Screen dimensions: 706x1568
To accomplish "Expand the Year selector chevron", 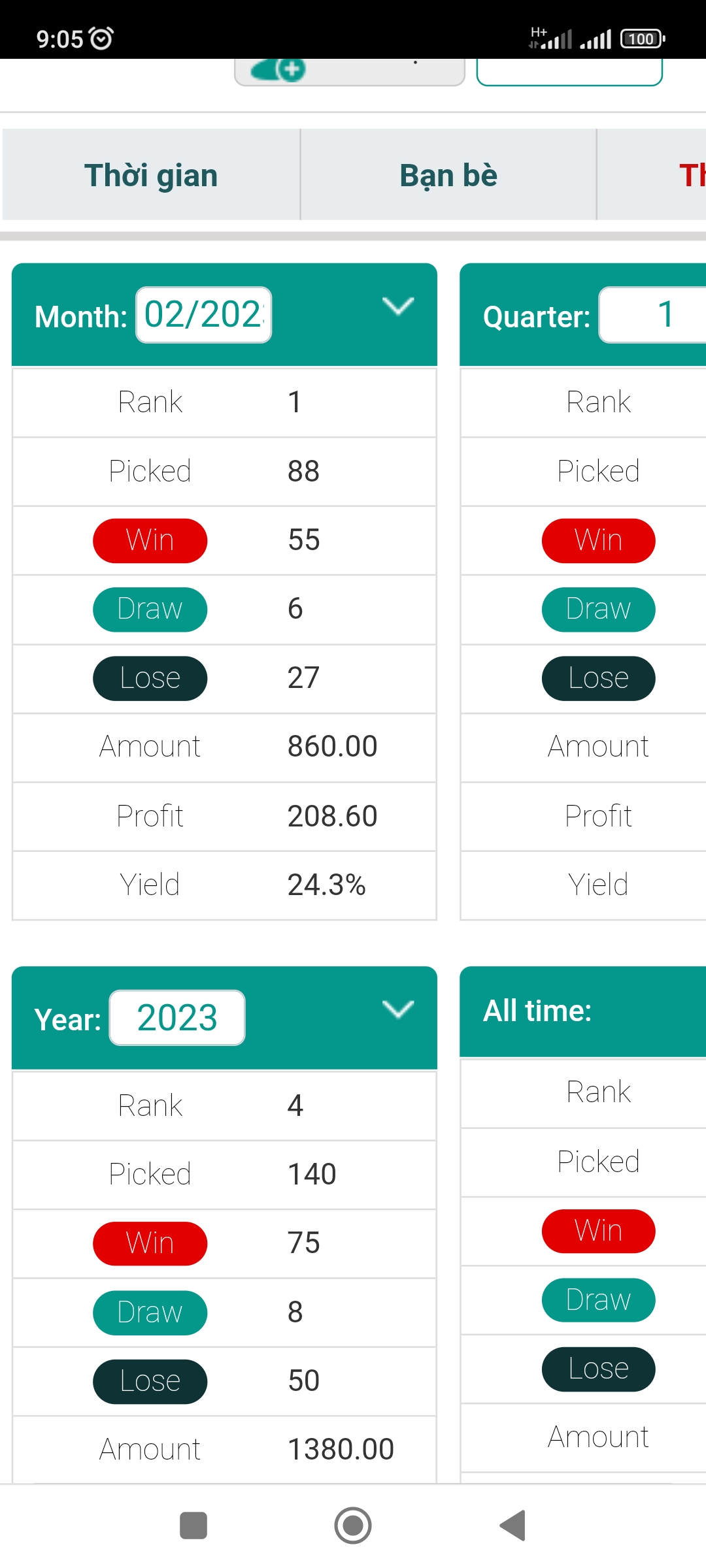I will 398,1009.
